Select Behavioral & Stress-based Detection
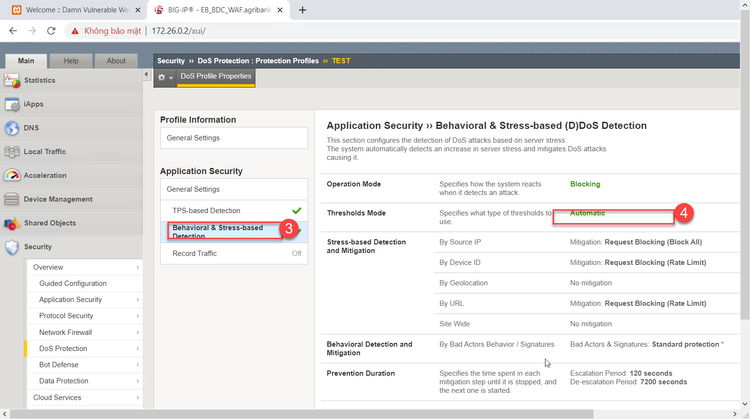 [x=218, y=231]
